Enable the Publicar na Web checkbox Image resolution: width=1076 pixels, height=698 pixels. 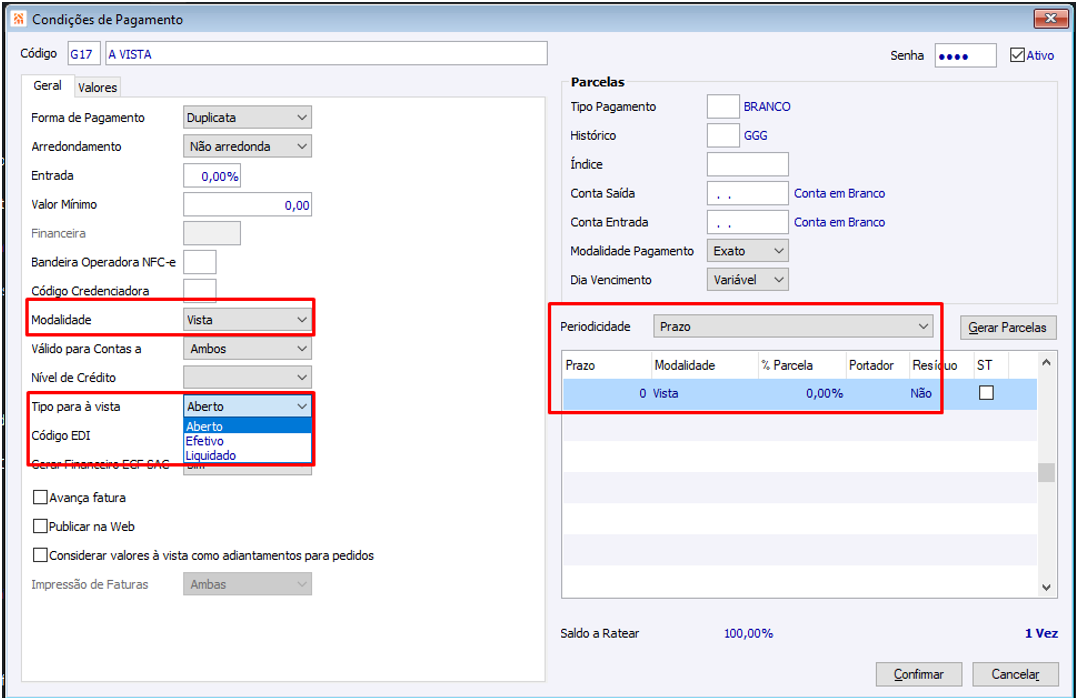[40, 526]
